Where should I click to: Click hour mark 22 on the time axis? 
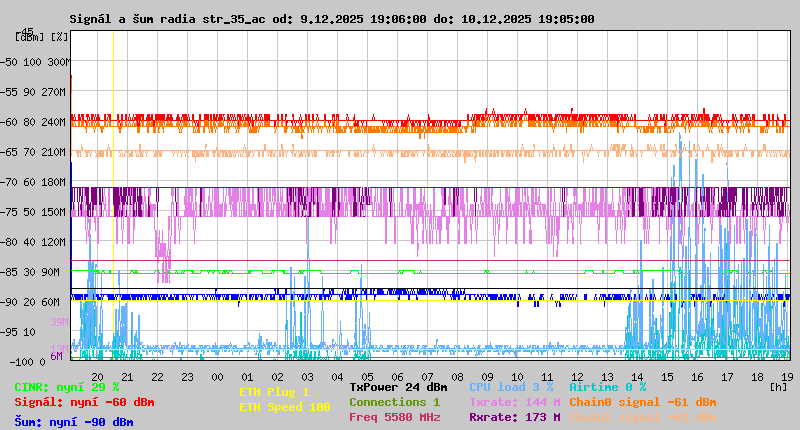[157, 375]
